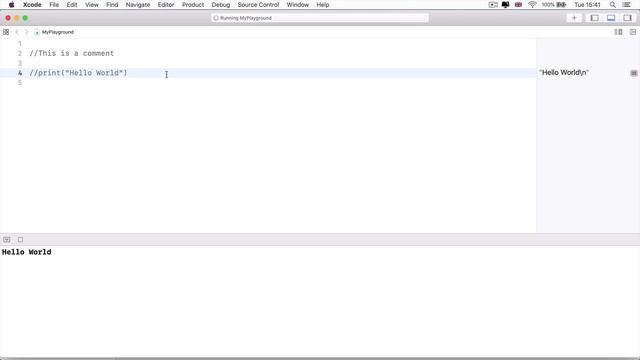The width and height of the screenshot is (640, 360).
Task: Open the View menu
Action: [x=92, y=5]
